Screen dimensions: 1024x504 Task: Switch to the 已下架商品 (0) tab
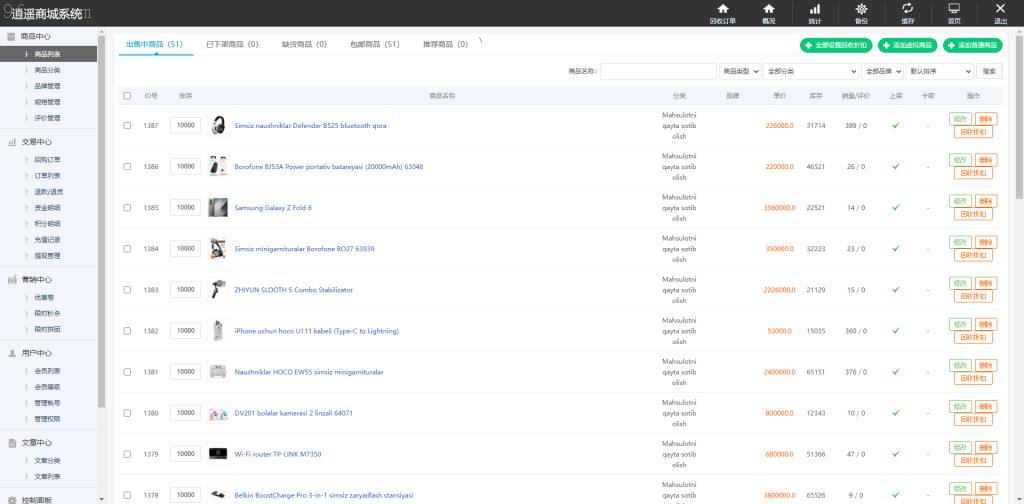232,45
